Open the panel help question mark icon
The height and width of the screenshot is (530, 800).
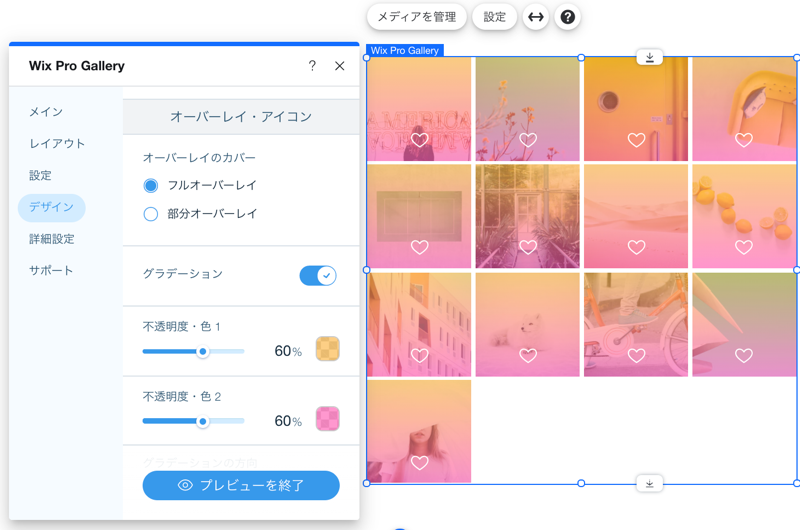coord(312,65)
